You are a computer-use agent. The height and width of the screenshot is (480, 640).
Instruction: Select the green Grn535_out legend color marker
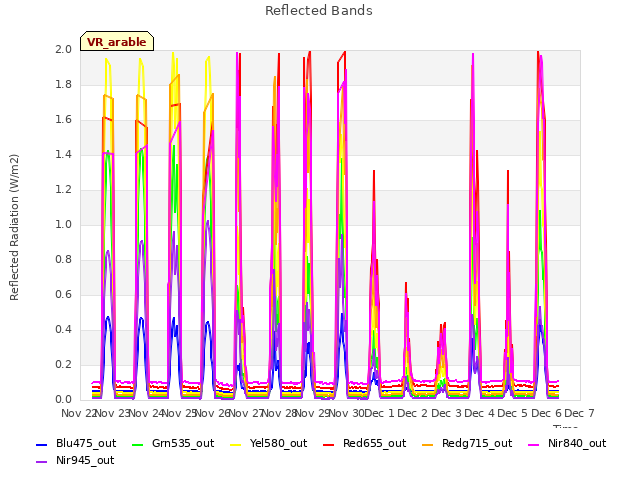coord(138,444)
